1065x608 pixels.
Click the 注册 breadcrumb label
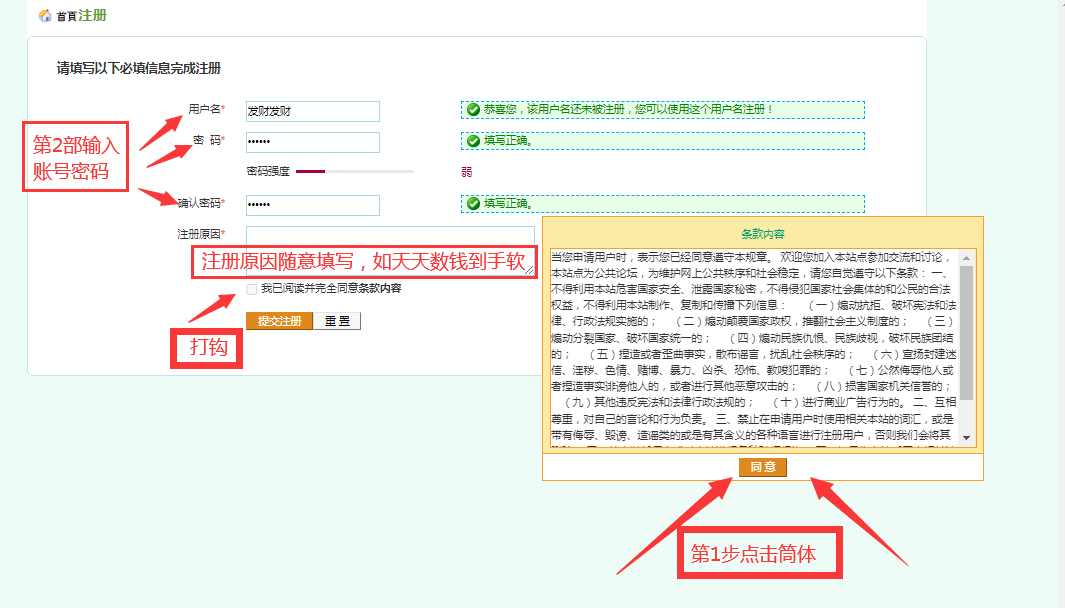point(92,16)
